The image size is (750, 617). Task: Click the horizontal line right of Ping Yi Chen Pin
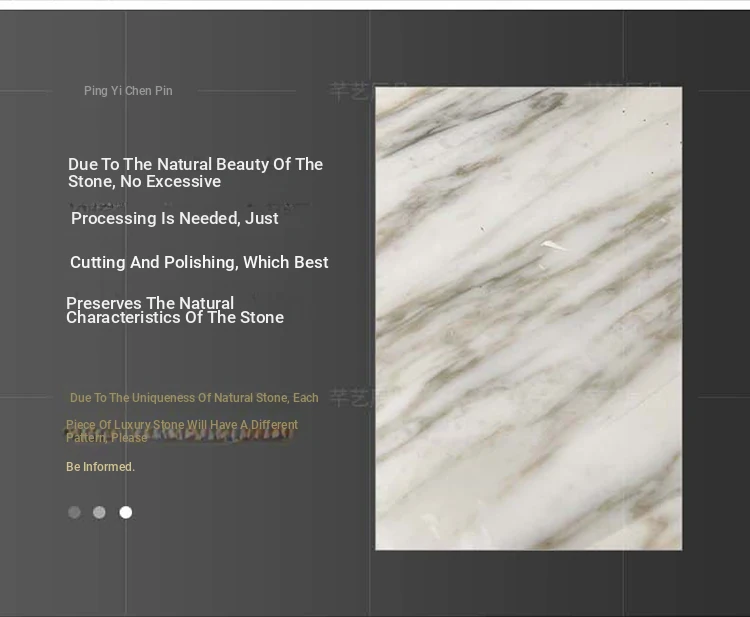click(245, 91)
